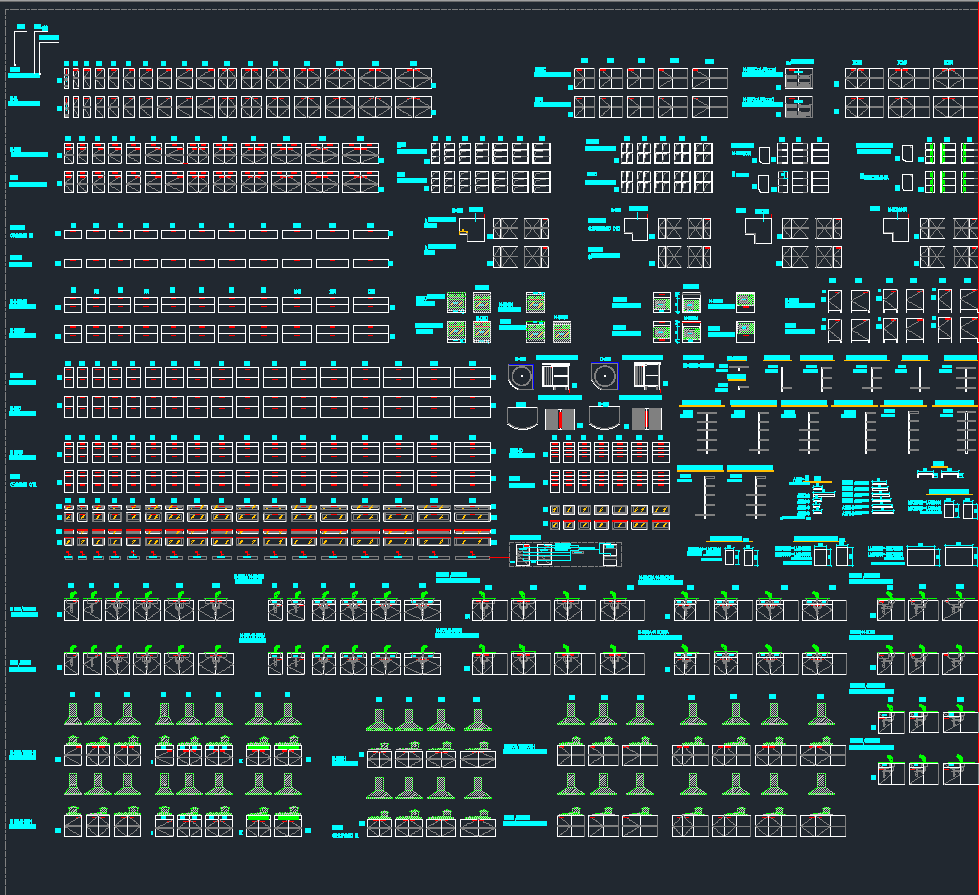
Task: Select the widest cabinet in the topmost row
Action: click(413, 79)
